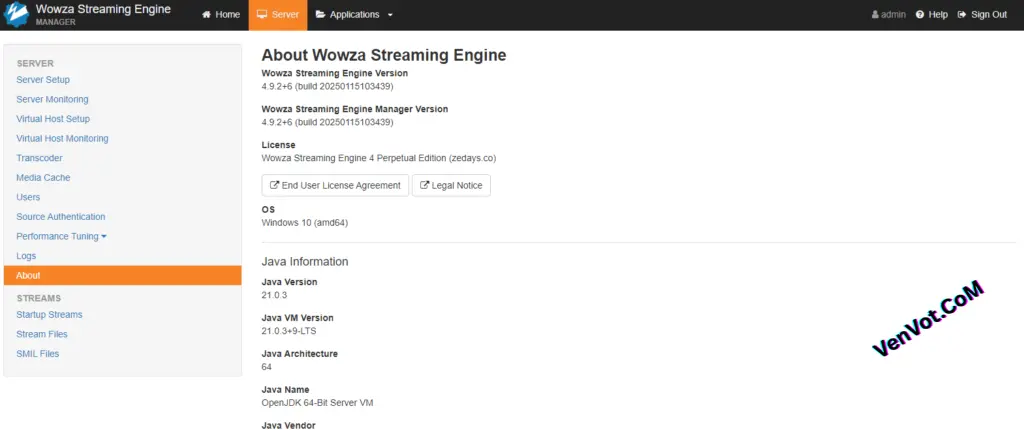Click the Server monitor icon
This screenshot has height=430, width=1024.
tap(262, 14)
